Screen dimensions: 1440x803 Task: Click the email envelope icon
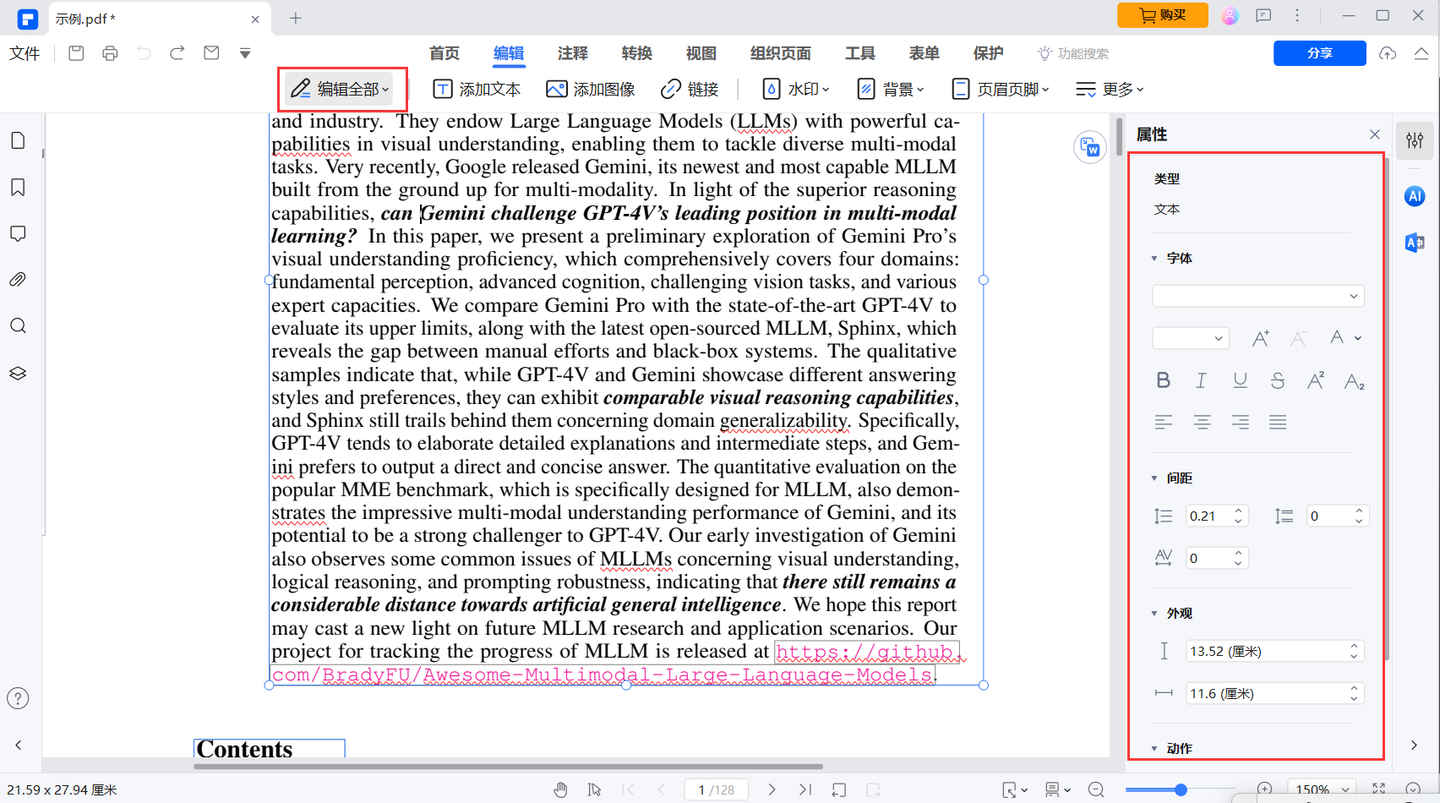coord(211,53)
